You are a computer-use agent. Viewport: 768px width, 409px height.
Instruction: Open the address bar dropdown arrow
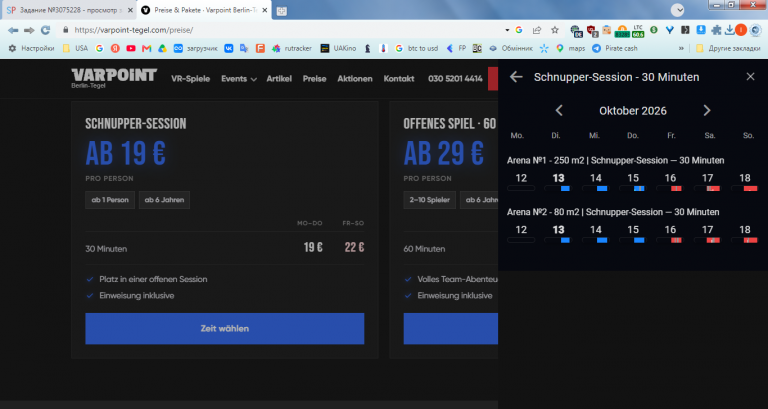(507, 30)
